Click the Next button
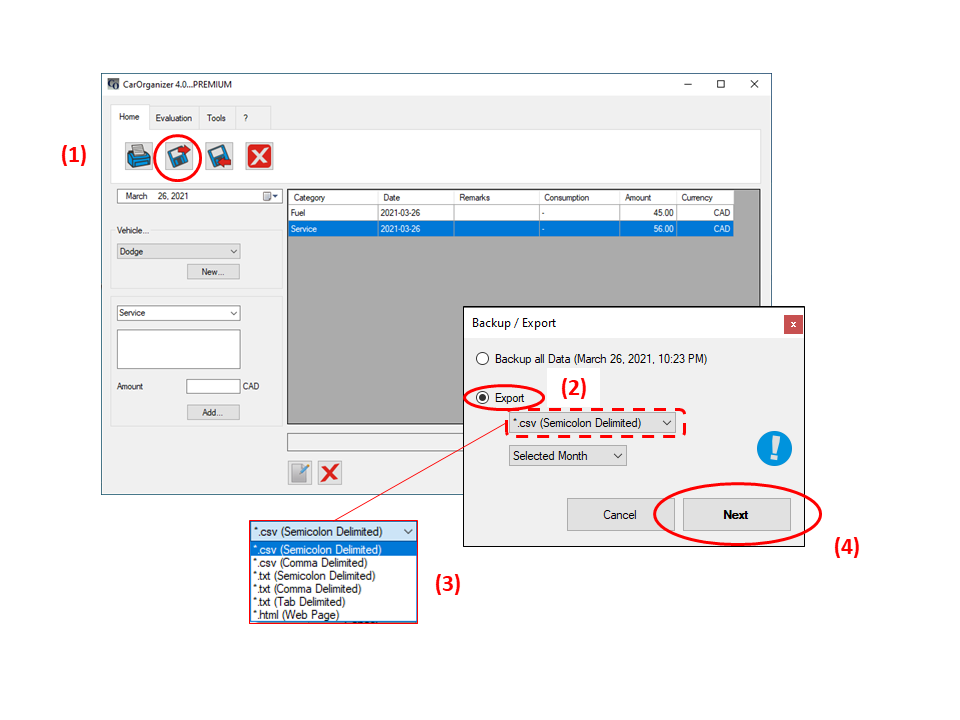The image size is (960, 720). coord(736,515)
